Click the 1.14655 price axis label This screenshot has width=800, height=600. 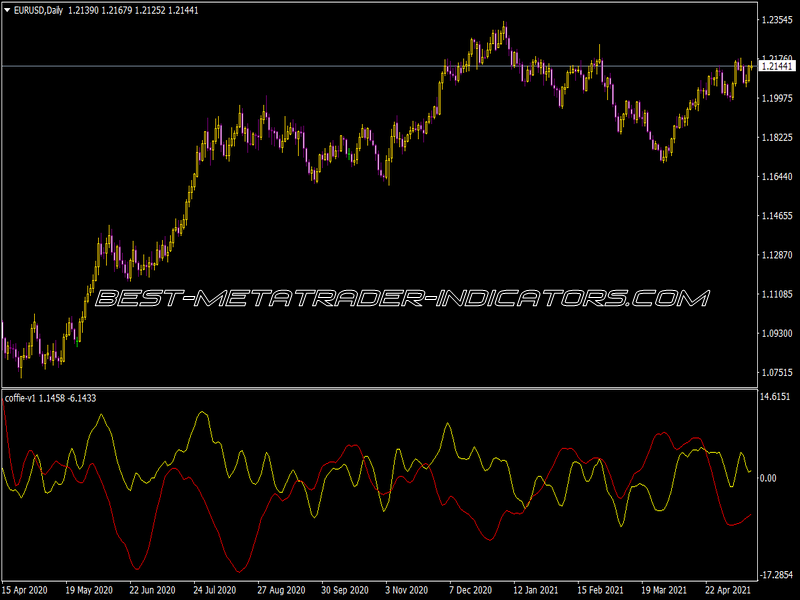(x=777, y=216)
